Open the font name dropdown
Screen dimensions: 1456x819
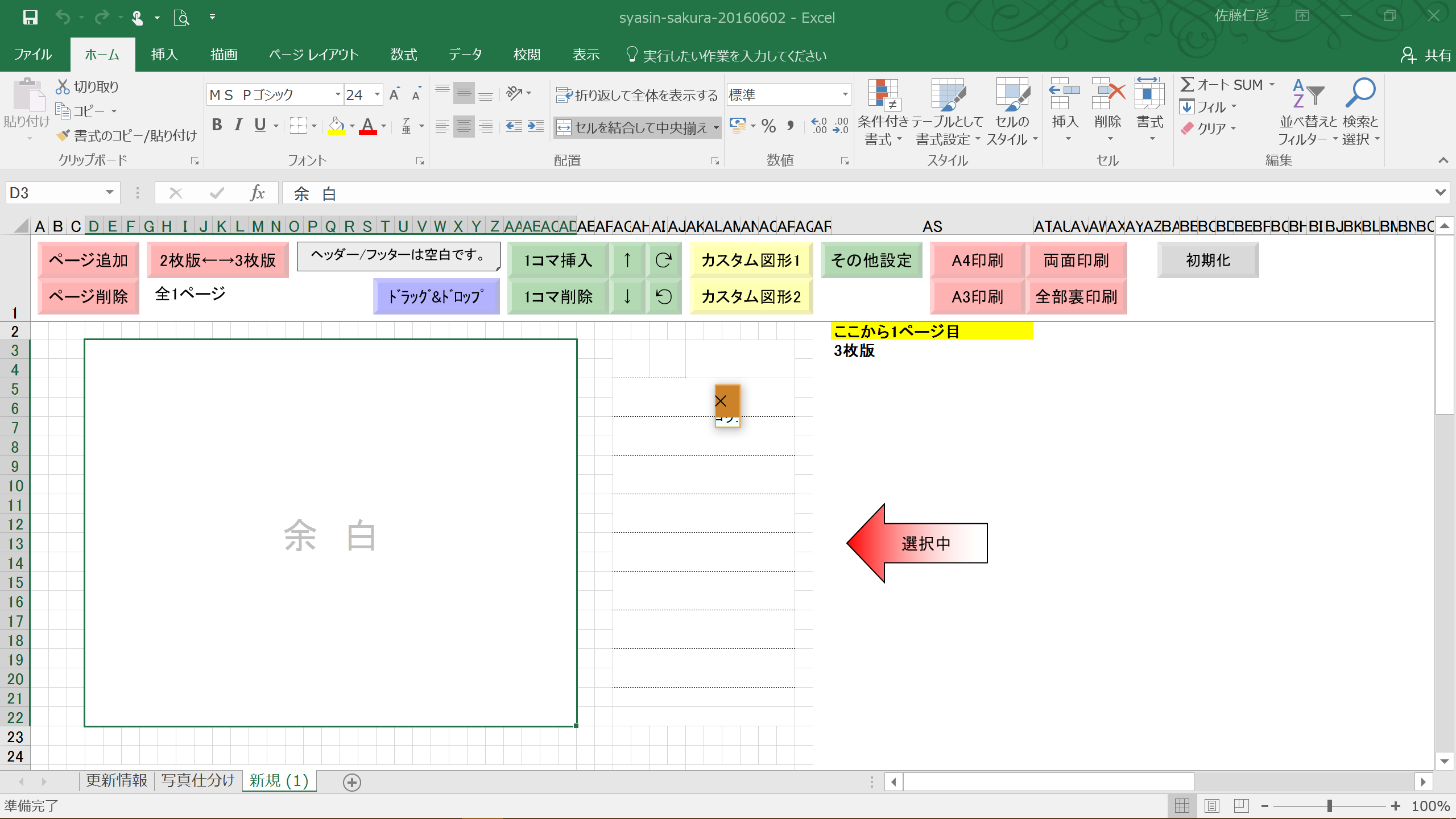coord(338,94)
